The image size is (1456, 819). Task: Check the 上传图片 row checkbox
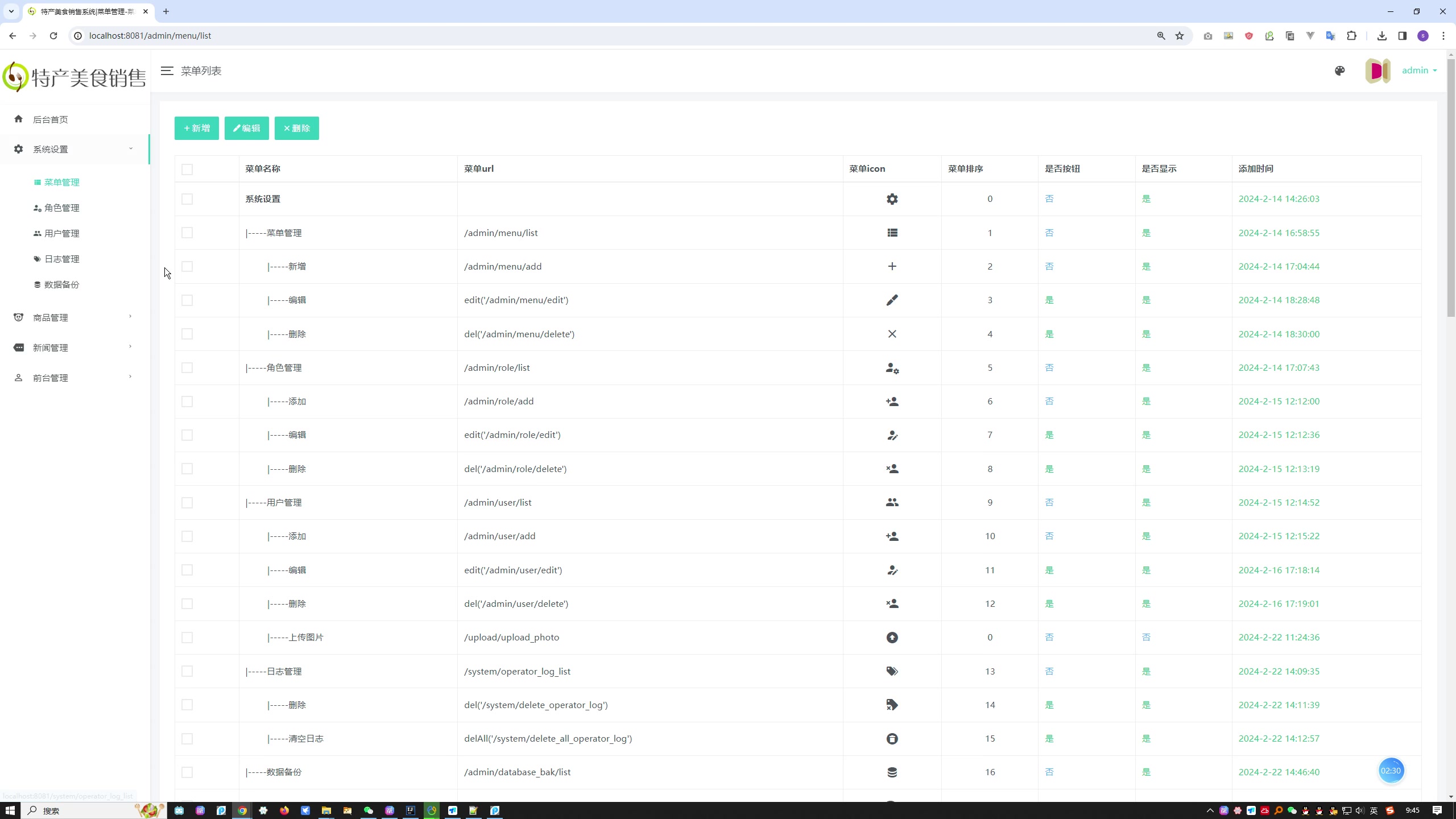click(x=187, y=638)
